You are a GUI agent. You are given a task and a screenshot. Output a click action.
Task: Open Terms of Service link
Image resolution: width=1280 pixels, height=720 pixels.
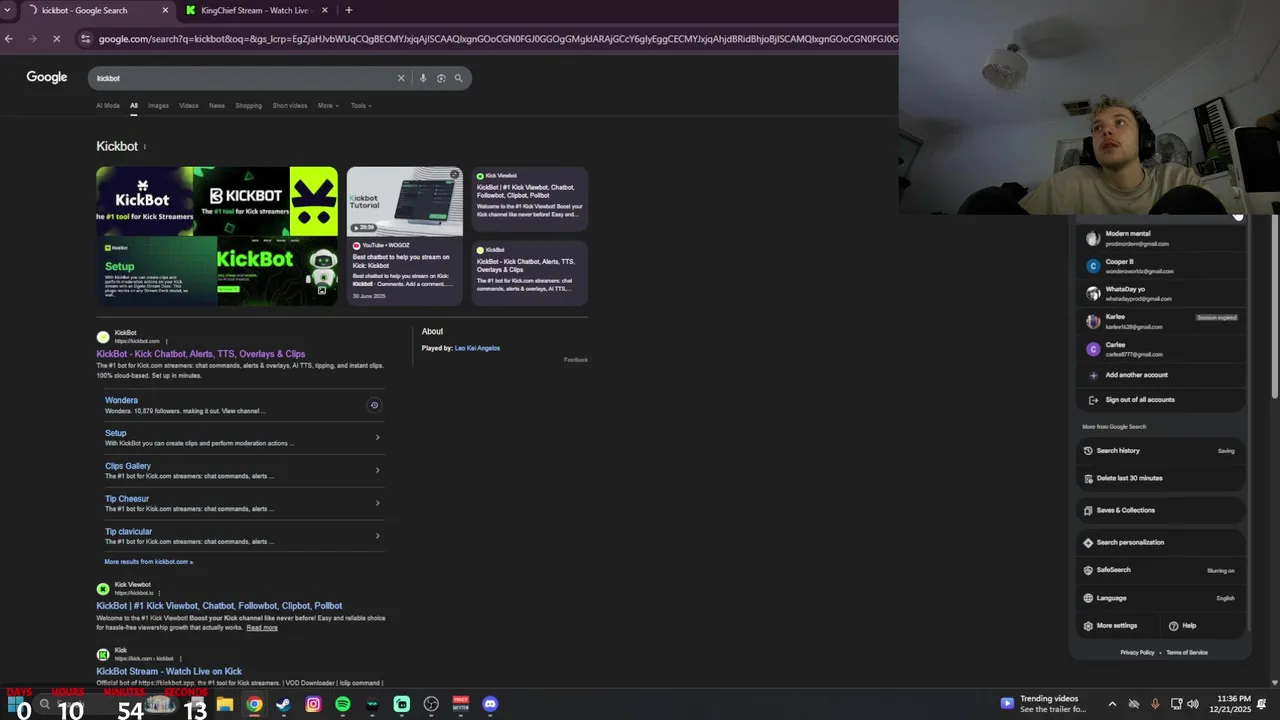[x=1187, y=653]
